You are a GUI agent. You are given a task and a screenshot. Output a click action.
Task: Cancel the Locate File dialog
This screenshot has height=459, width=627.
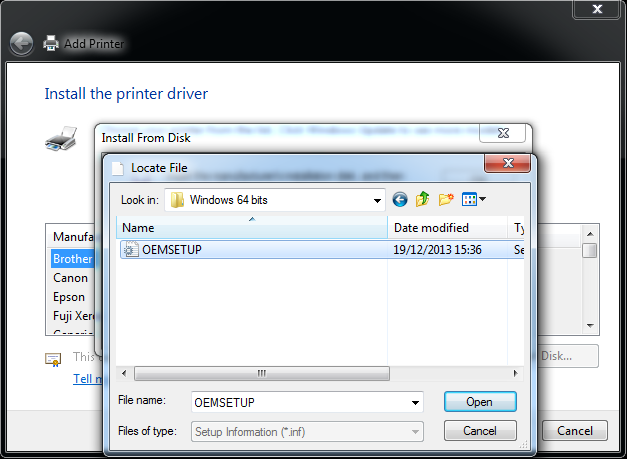click(479, 431)
